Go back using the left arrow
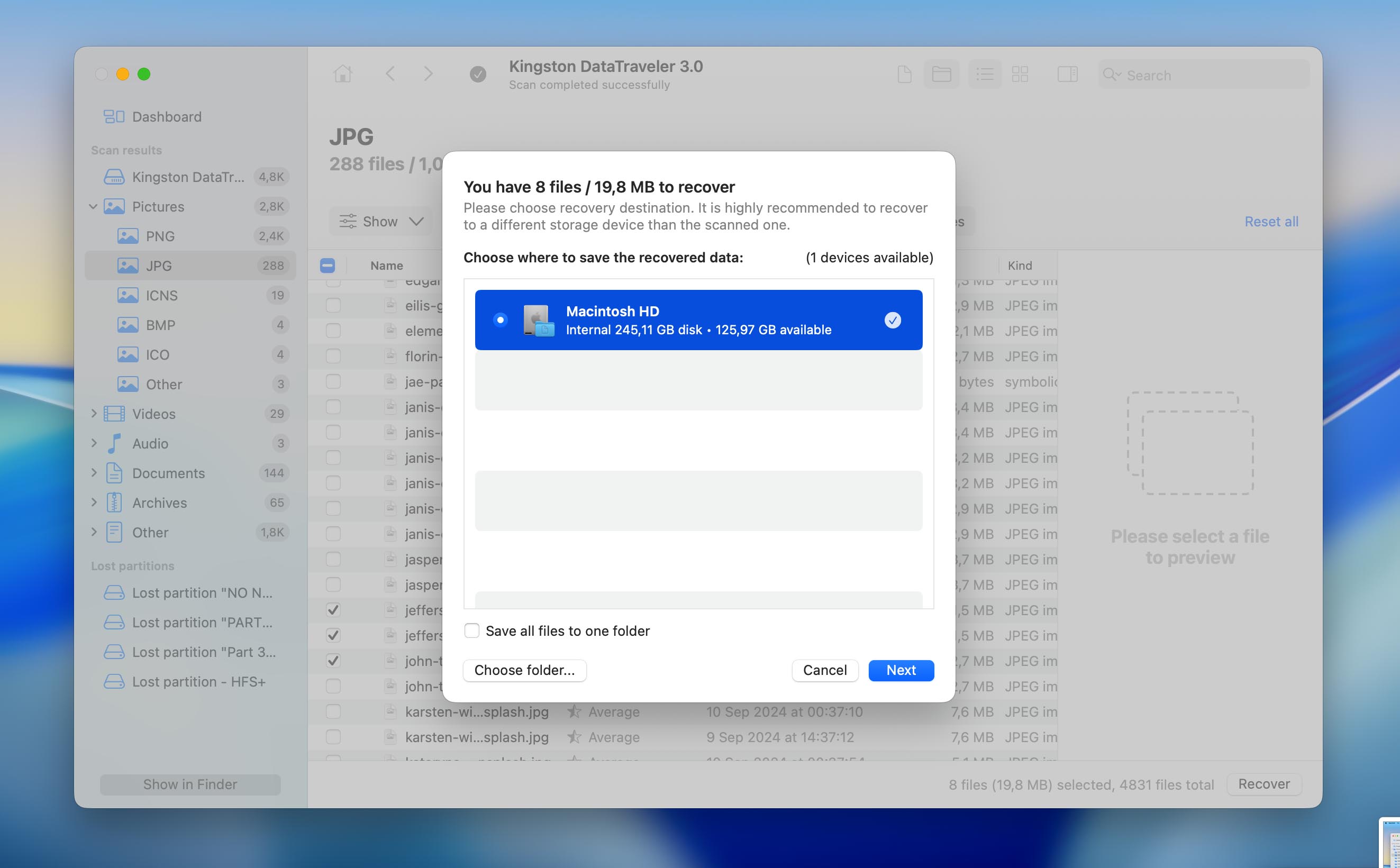This screenshot has width=1400, height=868. click(390, 74)
